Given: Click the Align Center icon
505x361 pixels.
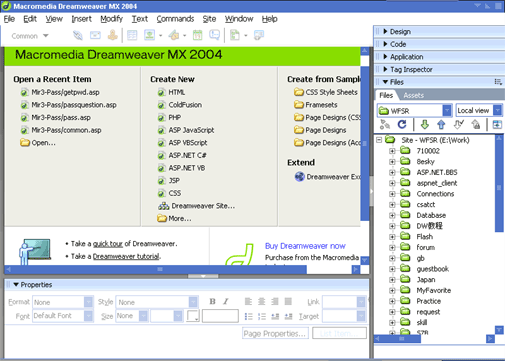Looking at the screenshot, I should click(262, 301).
